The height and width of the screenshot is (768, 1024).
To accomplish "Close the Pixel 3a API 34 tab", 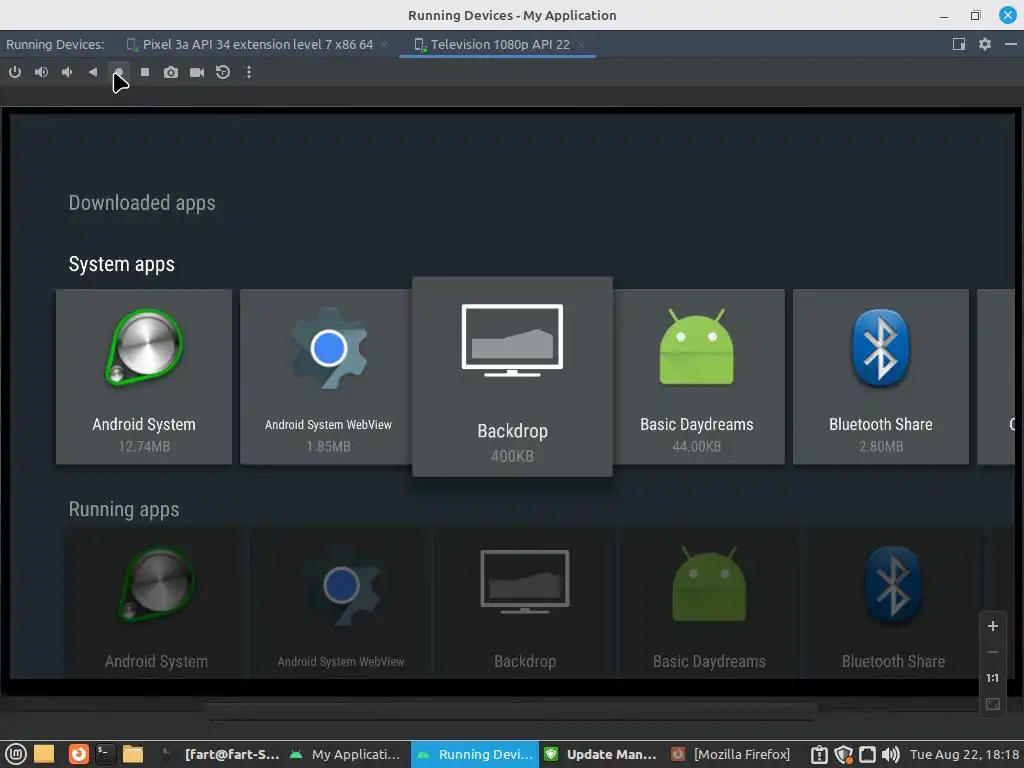I will click(x=384, y=44).
